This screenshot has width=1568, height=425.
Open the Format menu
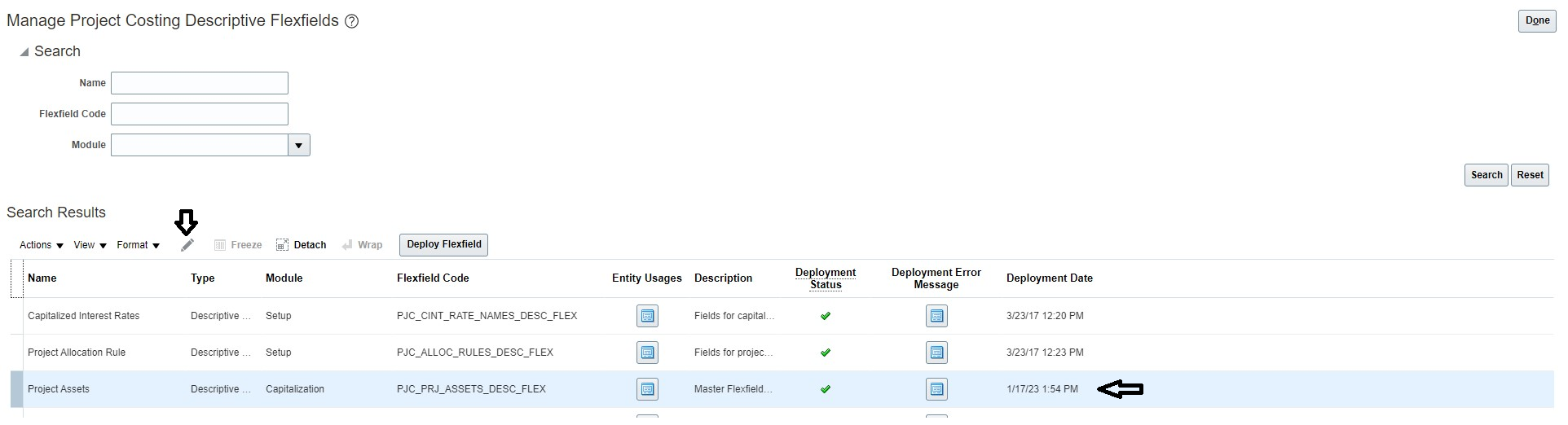[x=139, y=245]
